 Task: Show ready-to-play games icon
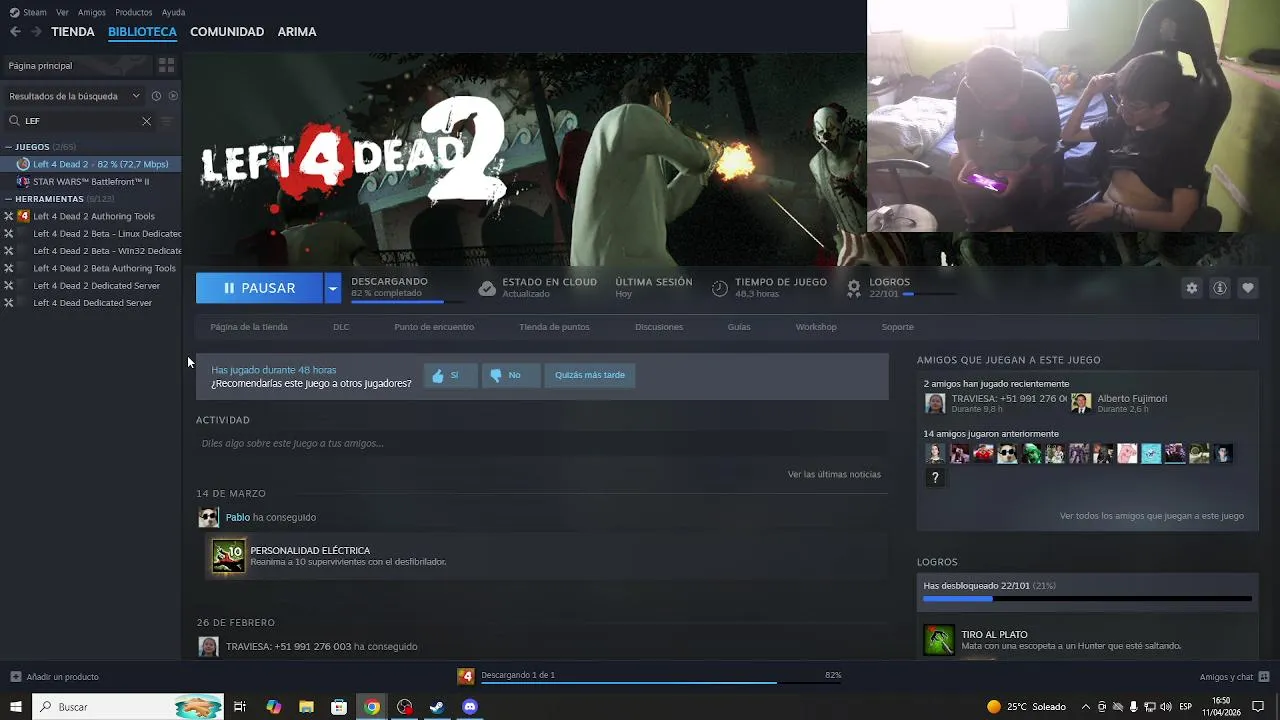[x=173, y=96]
